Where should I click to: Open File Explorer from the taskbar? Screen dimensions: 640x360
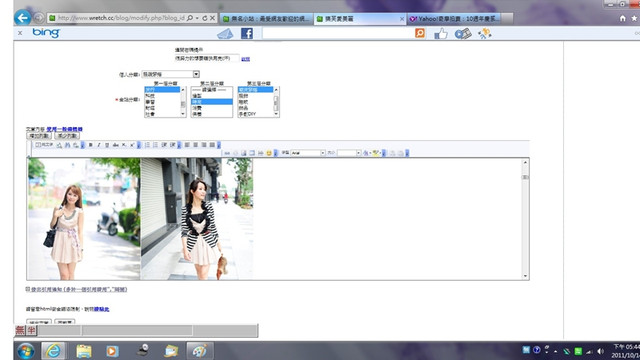83,351
